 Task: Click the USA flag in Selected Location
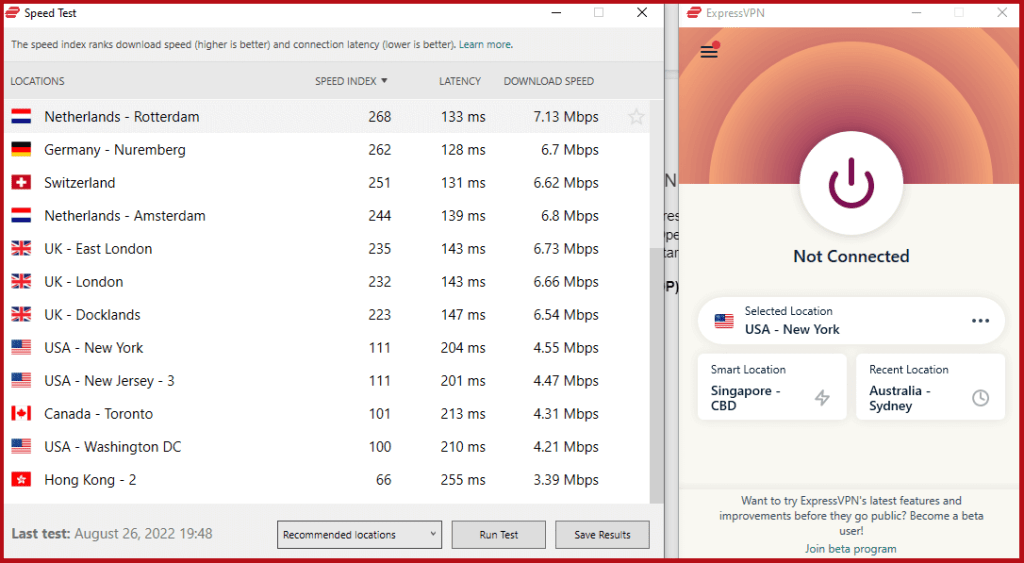(x=724, y=321)
